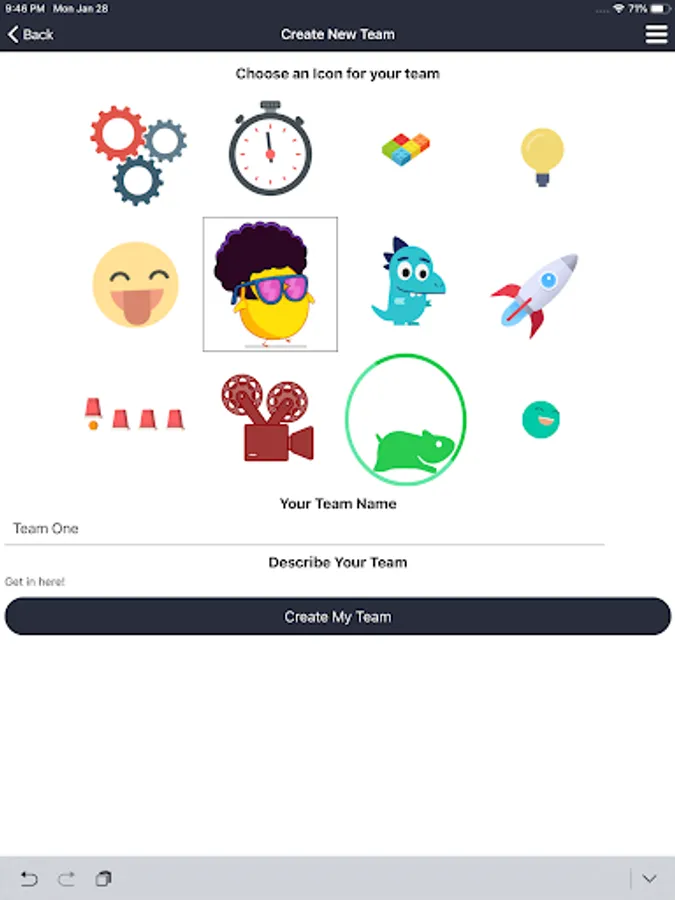Go back using the Back button
The height and width of the screenshot is (900, 675).
pyautogui.click(x=30, y=34)
